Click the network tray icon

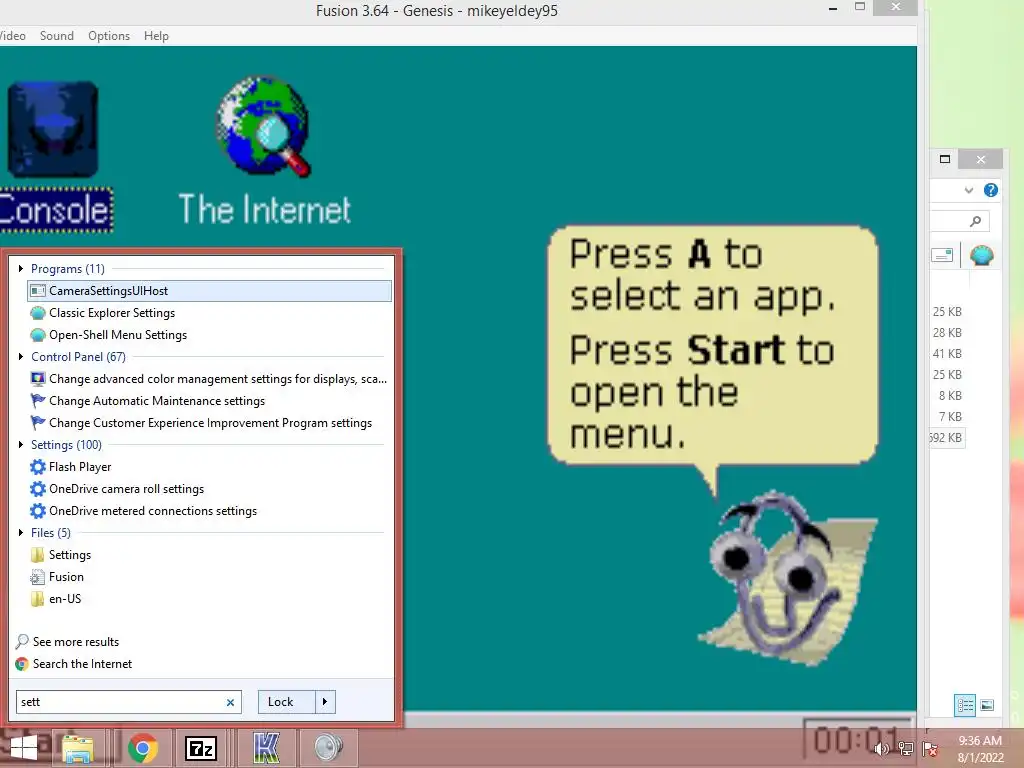coord(906,750)
